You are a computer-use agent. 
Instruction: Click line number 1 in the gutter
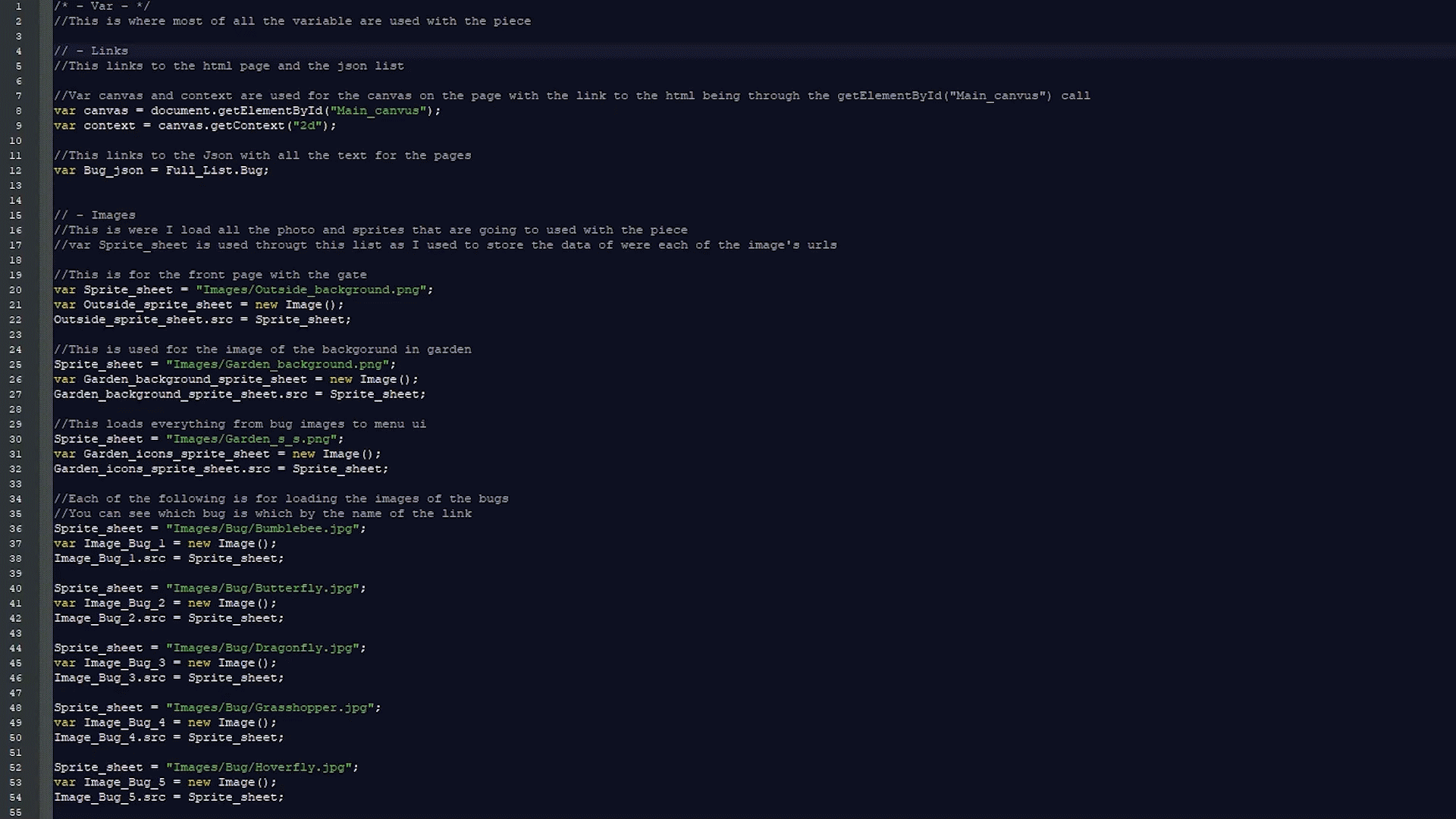[x=18, y=6]
